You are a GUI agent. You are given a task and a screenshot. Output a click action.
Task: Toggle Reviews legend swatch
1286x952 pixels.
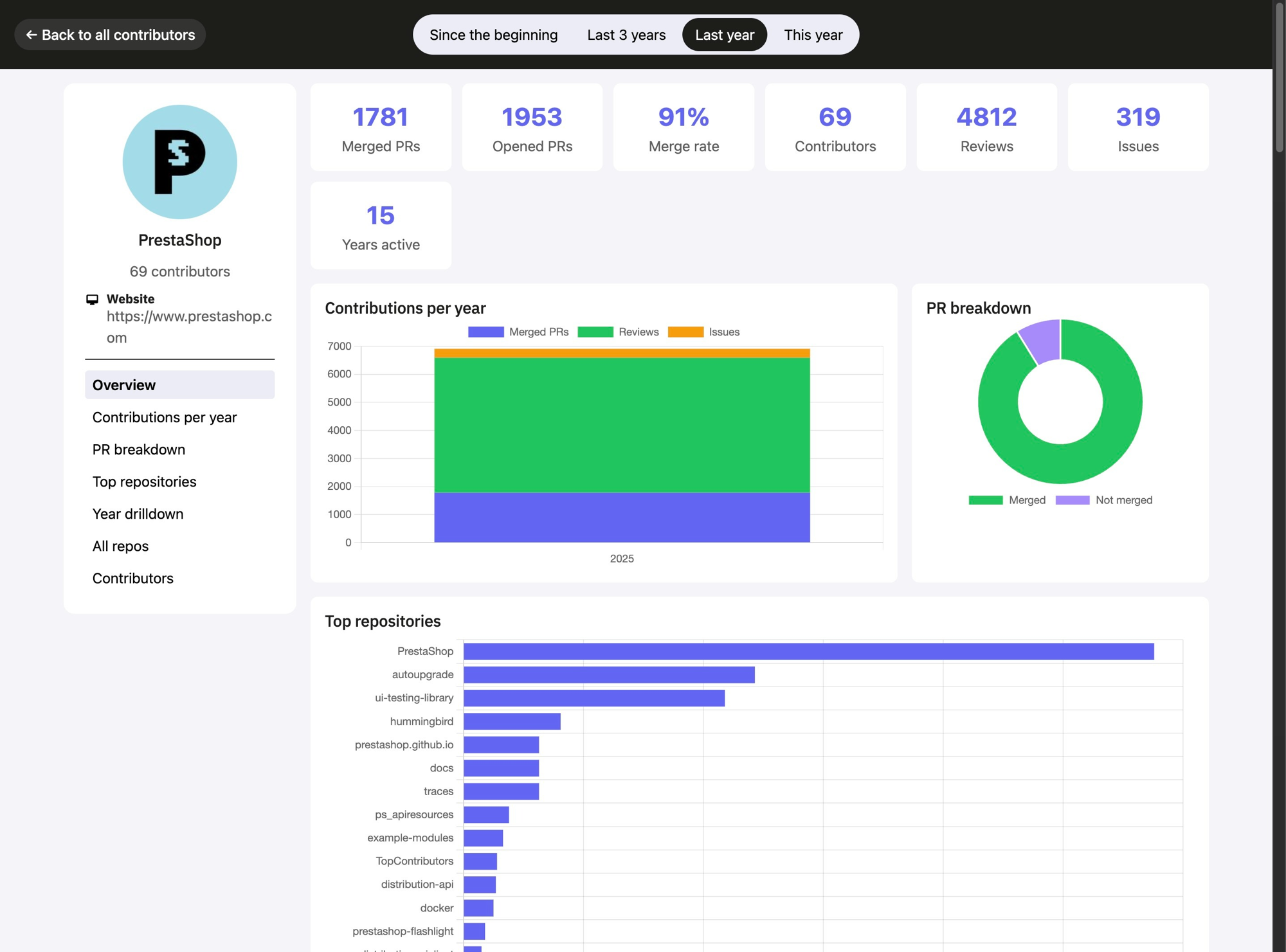click(x=595, y=332)
